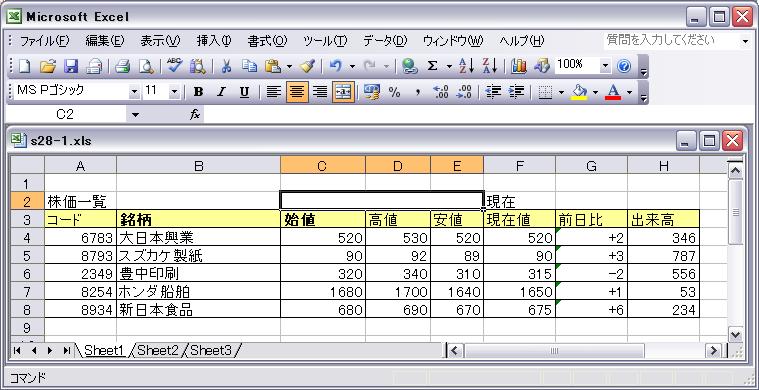Jump to last sheet tab arrow

(x=66, y=350)
